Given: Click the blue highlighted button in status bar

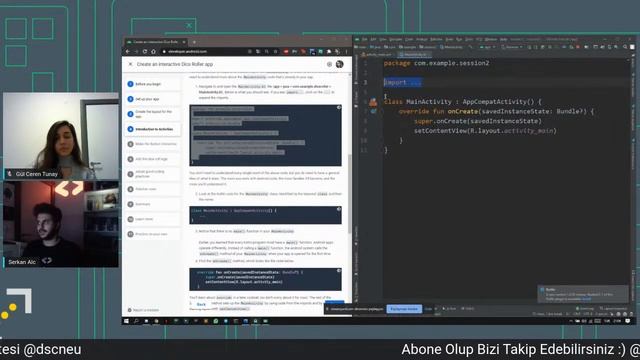Looking at the screenshot, I should pos(404,309).
